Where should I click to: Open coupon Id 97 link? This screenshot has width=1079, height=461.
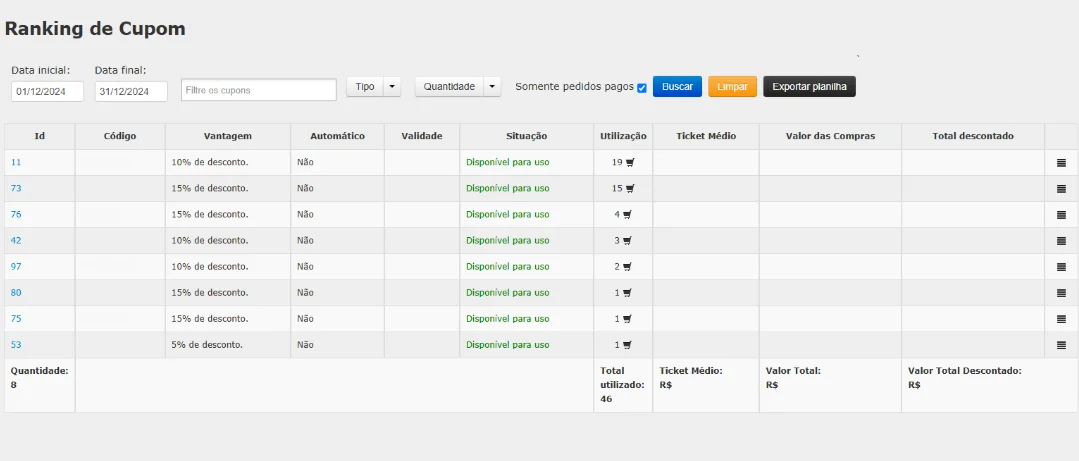[16, 266]
